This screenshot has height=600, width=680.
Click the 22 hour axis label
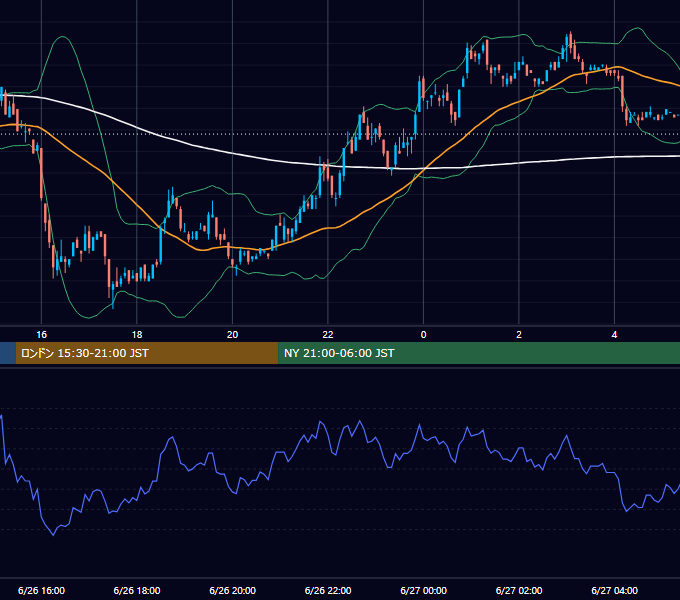coord(328,335)
